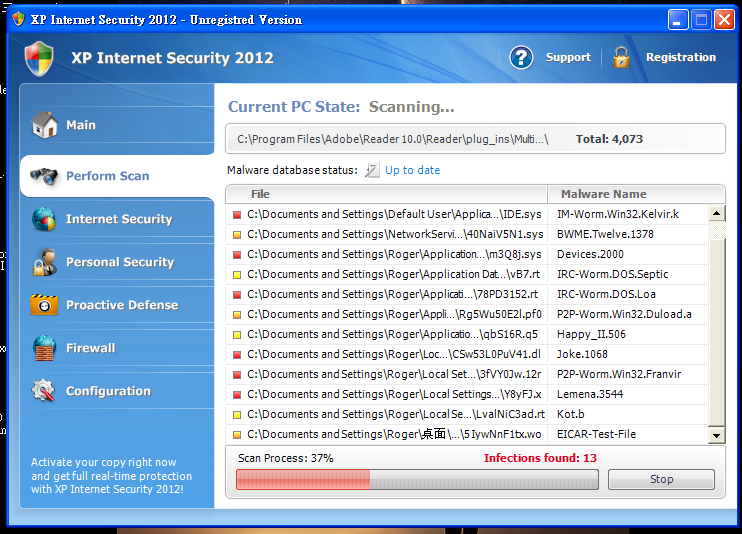Click the padlock Registration icon
The width and height of the screenshot is (742, 534).
[x=621, y=58]
